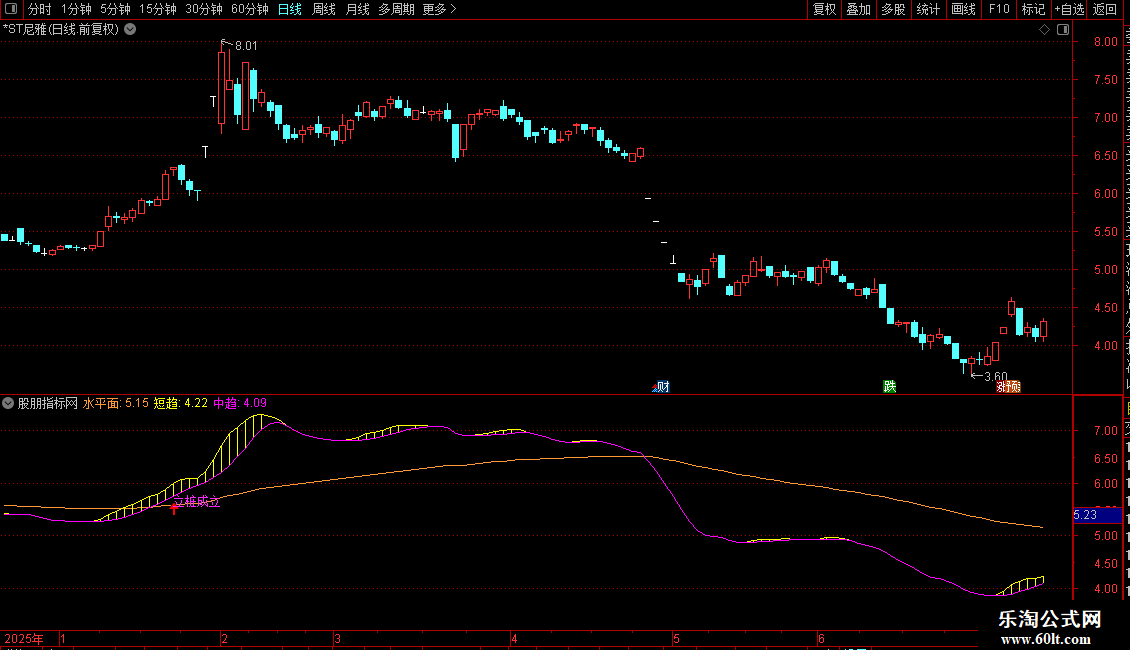This screenshot has width=1130, height=650.
Task: Click the 立桩成立 signal label
Action: click(x=197, y=501)
